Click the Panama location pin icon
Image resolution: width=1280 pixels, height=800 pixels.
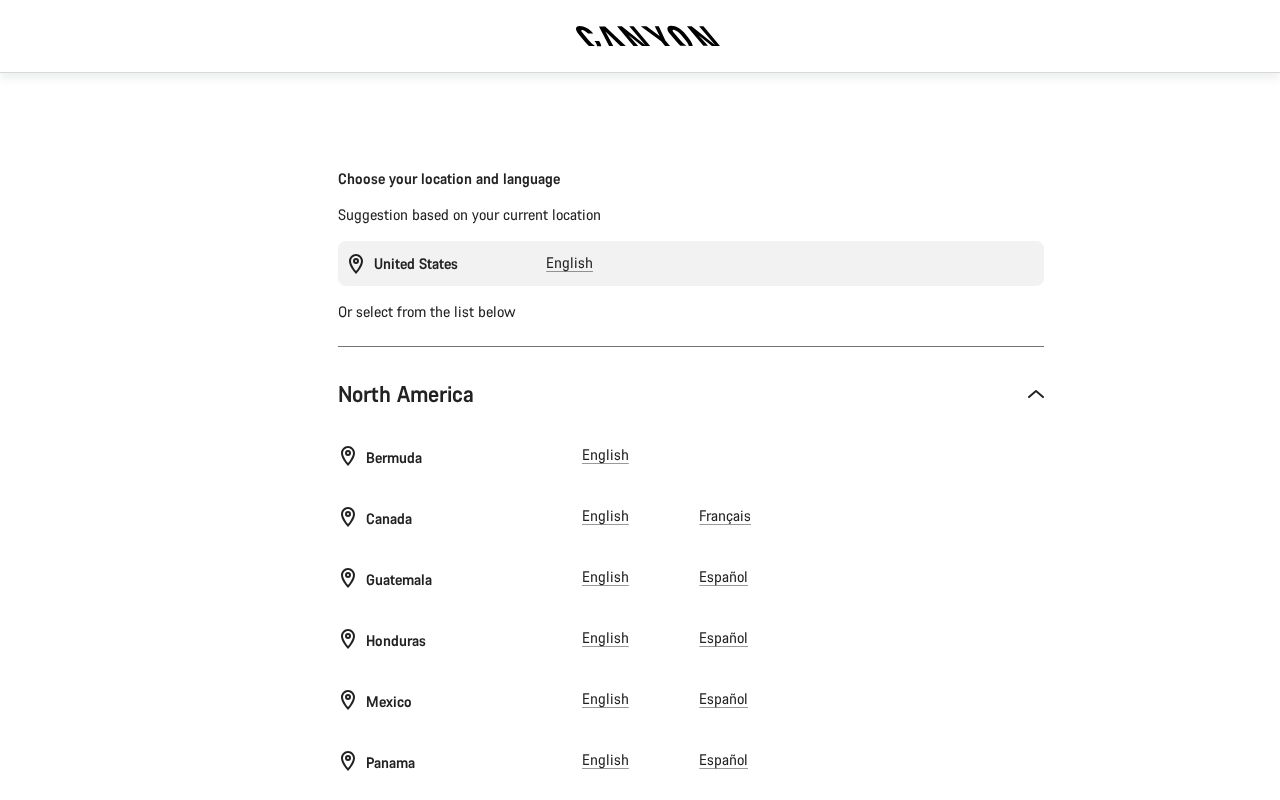coord(347,761)
